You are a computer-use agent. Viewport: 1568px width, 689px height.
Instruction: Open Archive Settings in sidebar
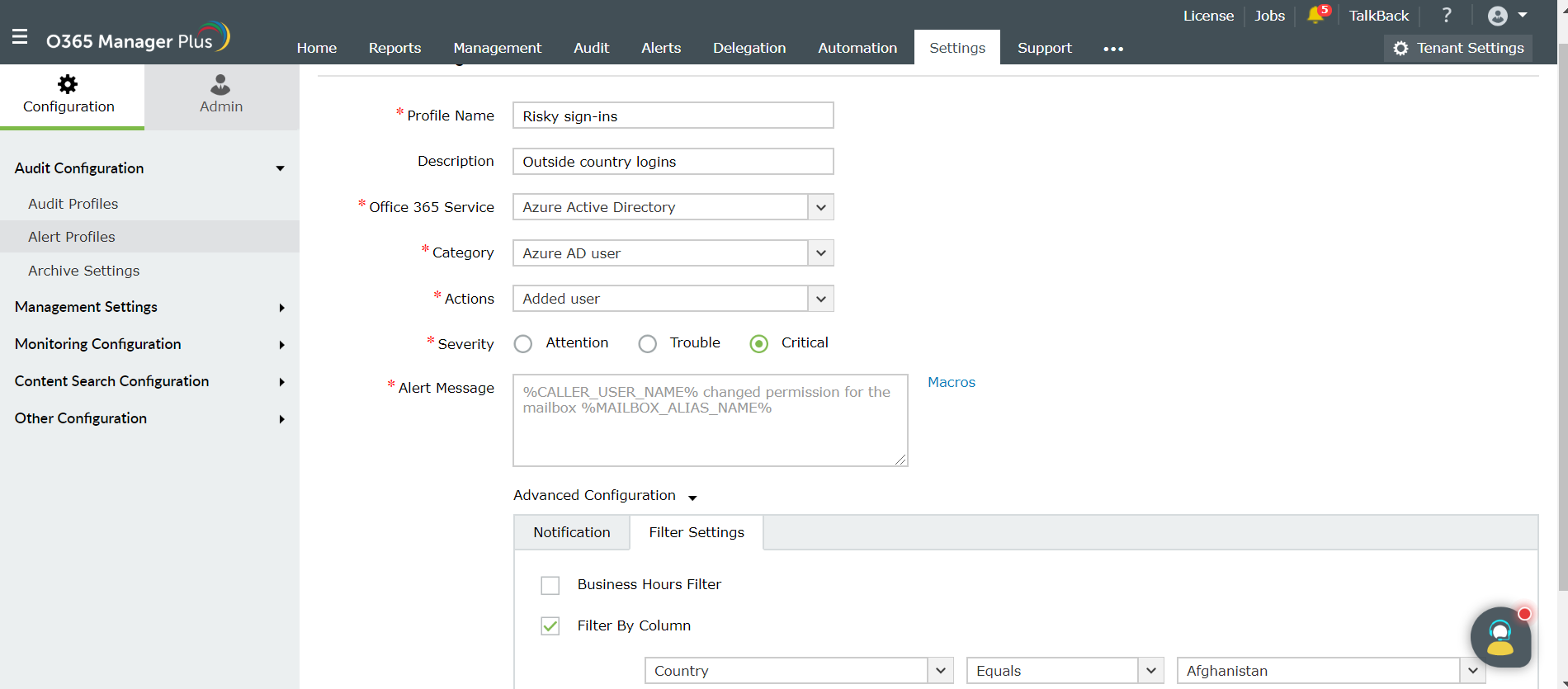click(149, 271)
